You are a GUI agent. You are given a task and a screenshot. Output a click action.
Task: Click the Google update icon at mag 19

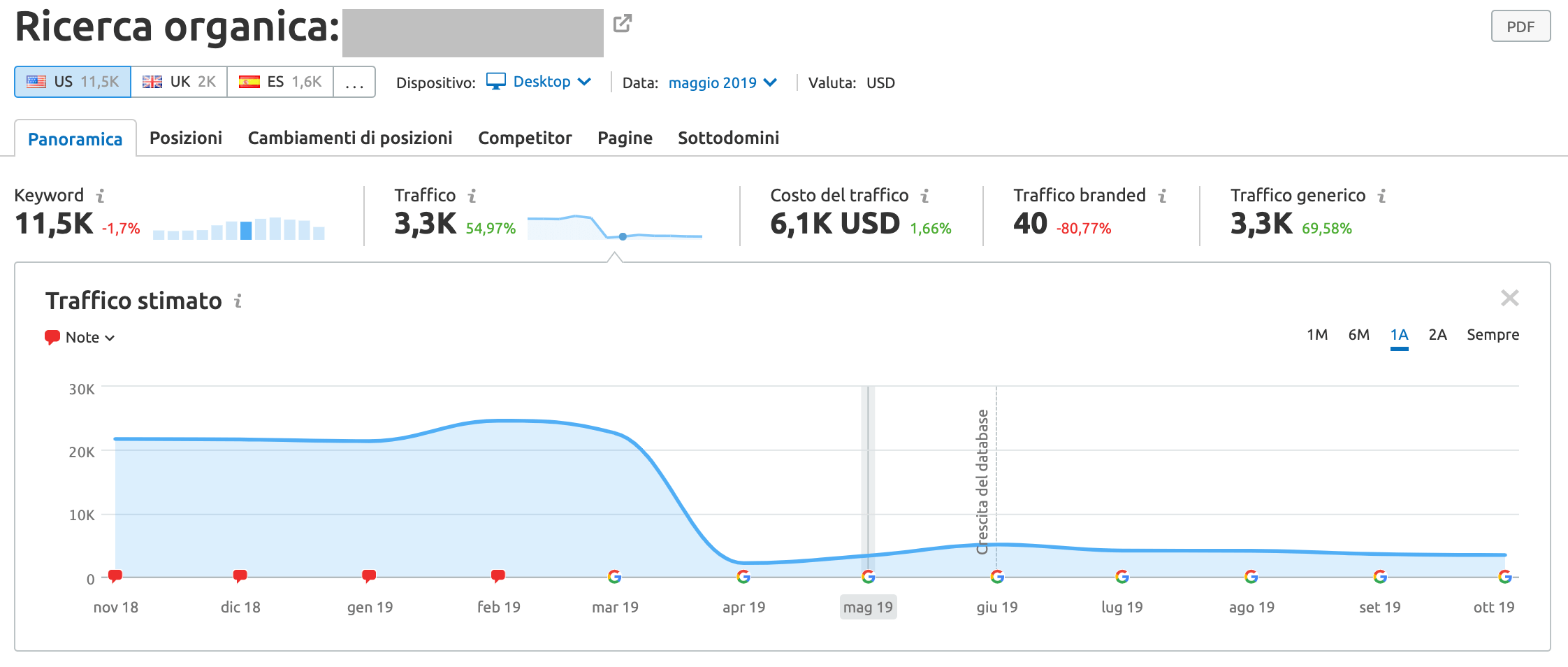pos(869,577)
